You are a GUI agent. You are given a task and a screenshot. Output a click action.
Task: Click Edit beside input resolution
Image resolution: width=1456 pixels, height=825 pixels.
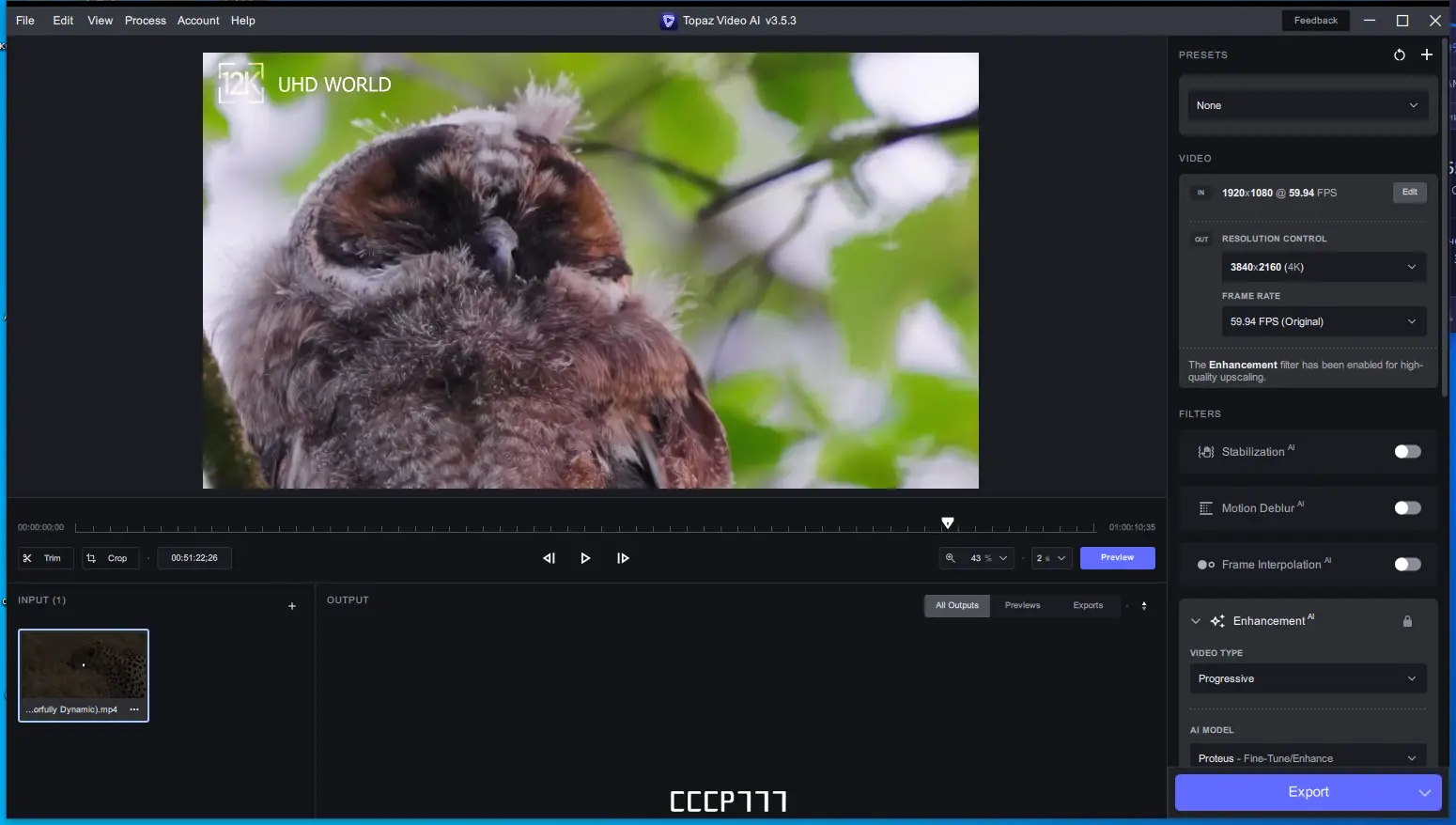point(1410,193)
